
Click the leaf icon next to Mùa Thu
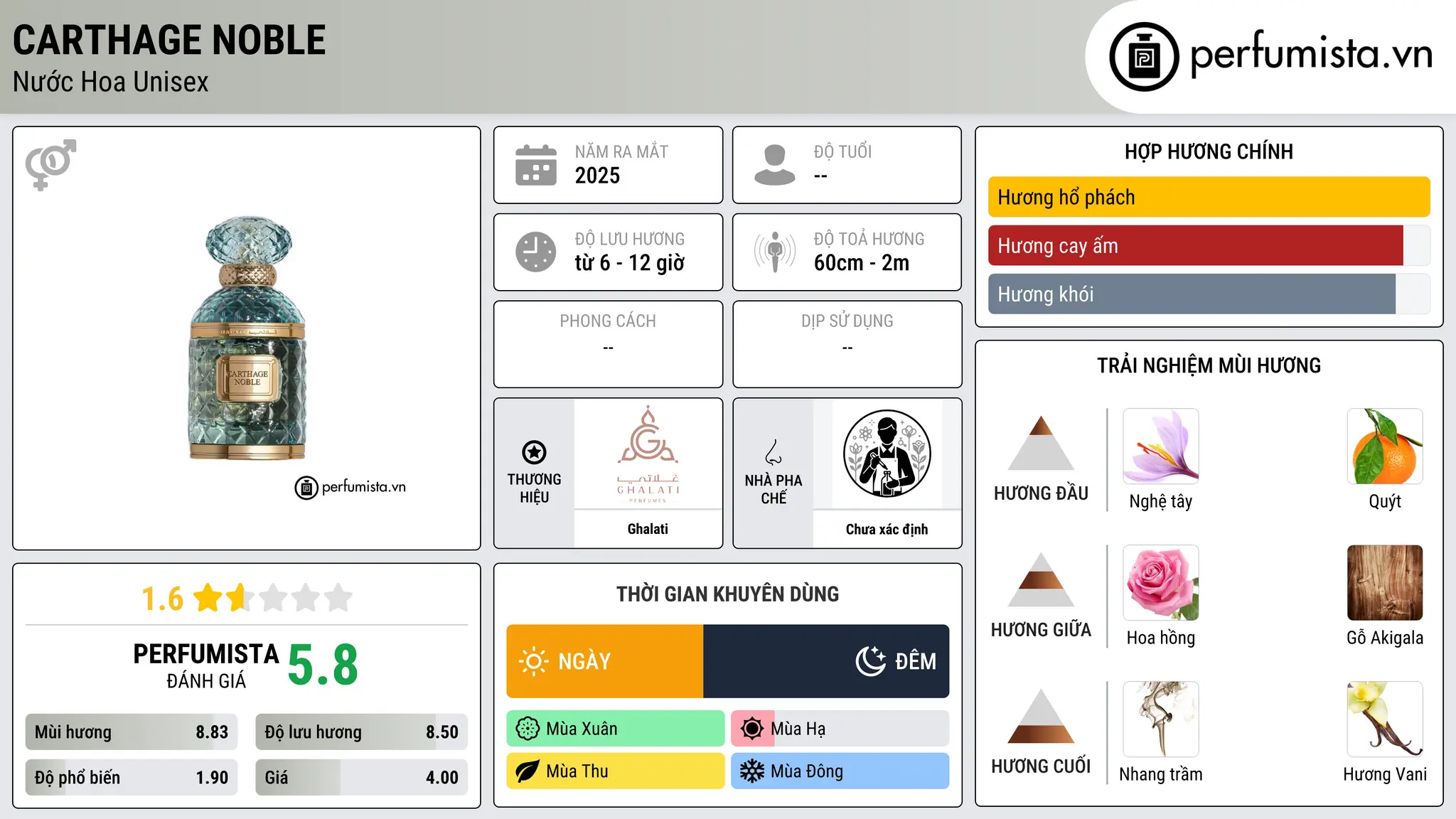click(x=528, y=771)
